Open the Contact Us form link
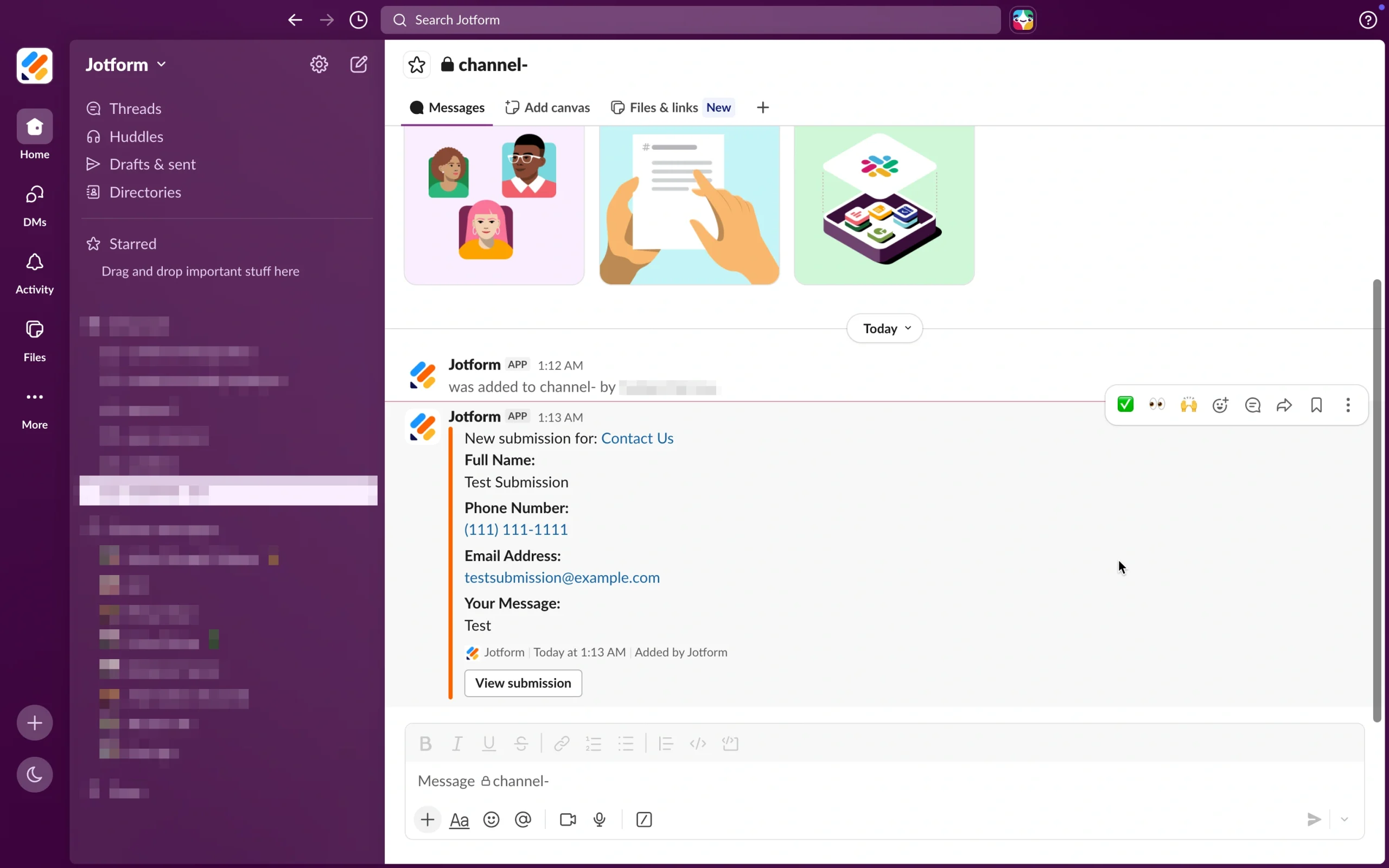Viewport: 1389px width, 868px height. tap(637, 438)
